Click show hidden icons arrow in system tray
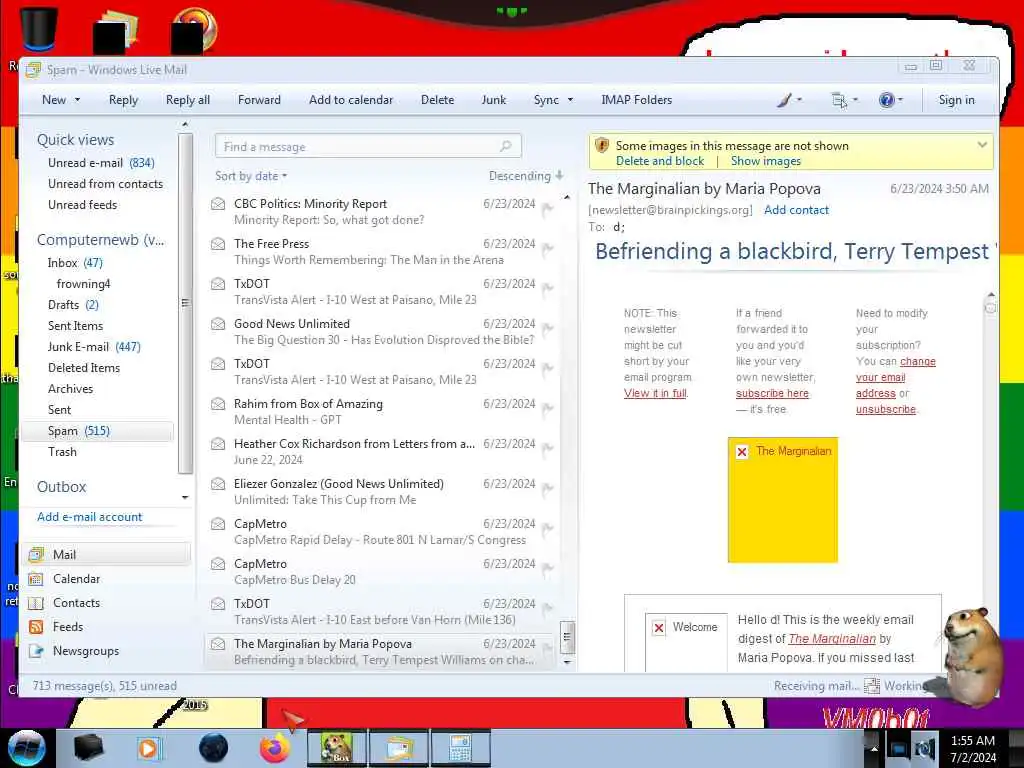This screenshot has height=768, width=1024. pos(873,748)
